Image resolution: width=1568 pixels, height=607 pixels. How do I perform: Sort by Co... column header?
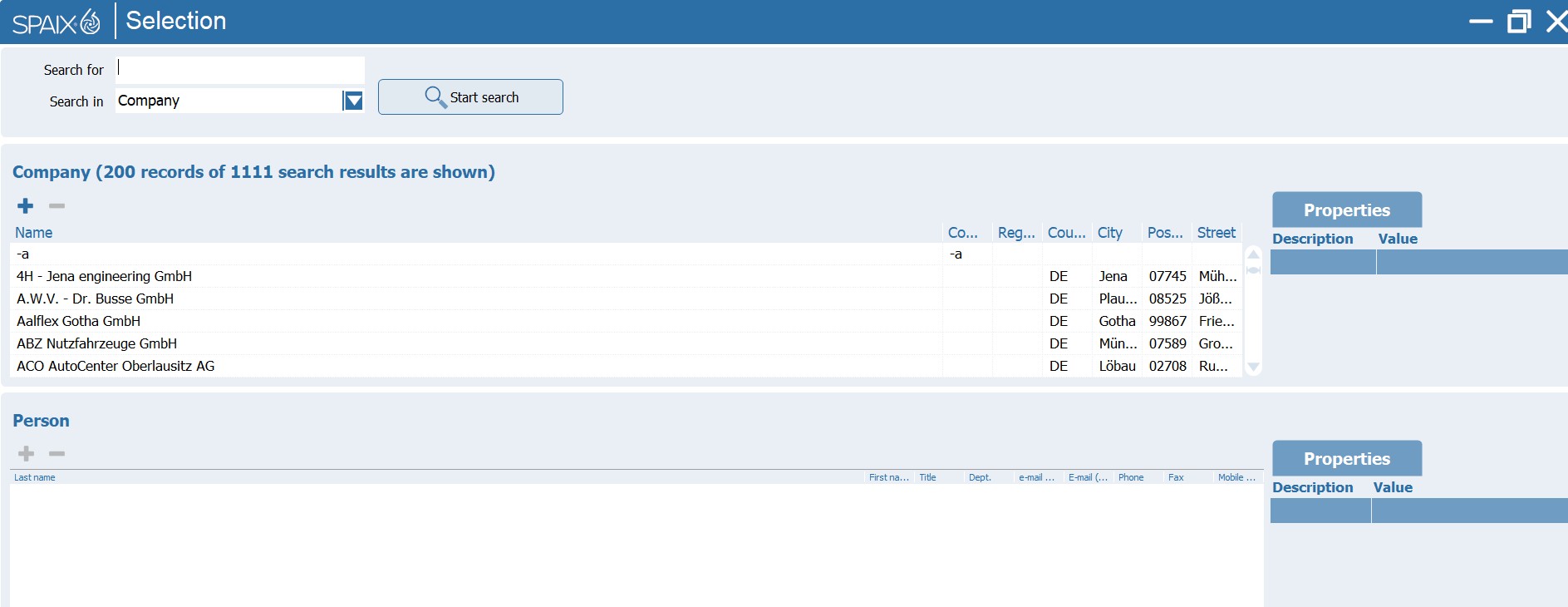click(962, 233)
